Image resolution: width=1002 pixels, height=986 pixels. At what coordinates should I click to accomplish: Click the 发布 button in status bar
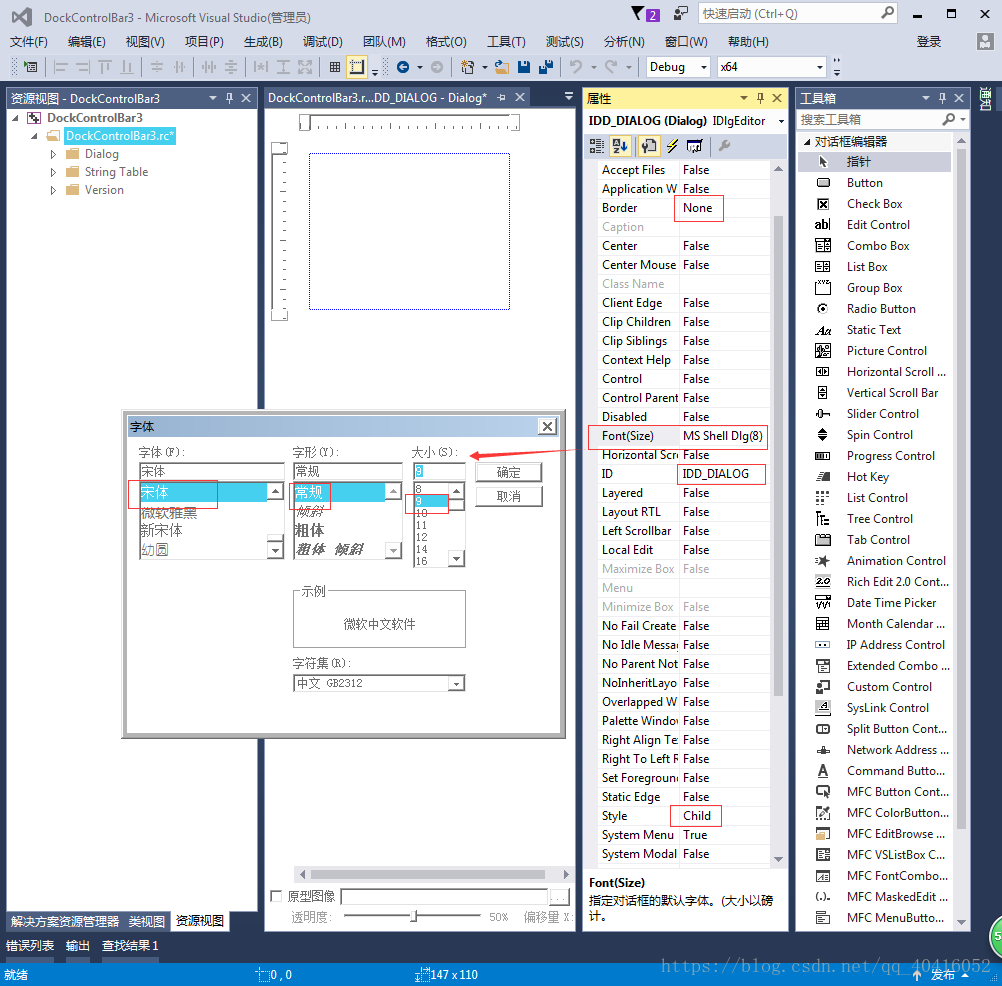[x=943, y=974]
